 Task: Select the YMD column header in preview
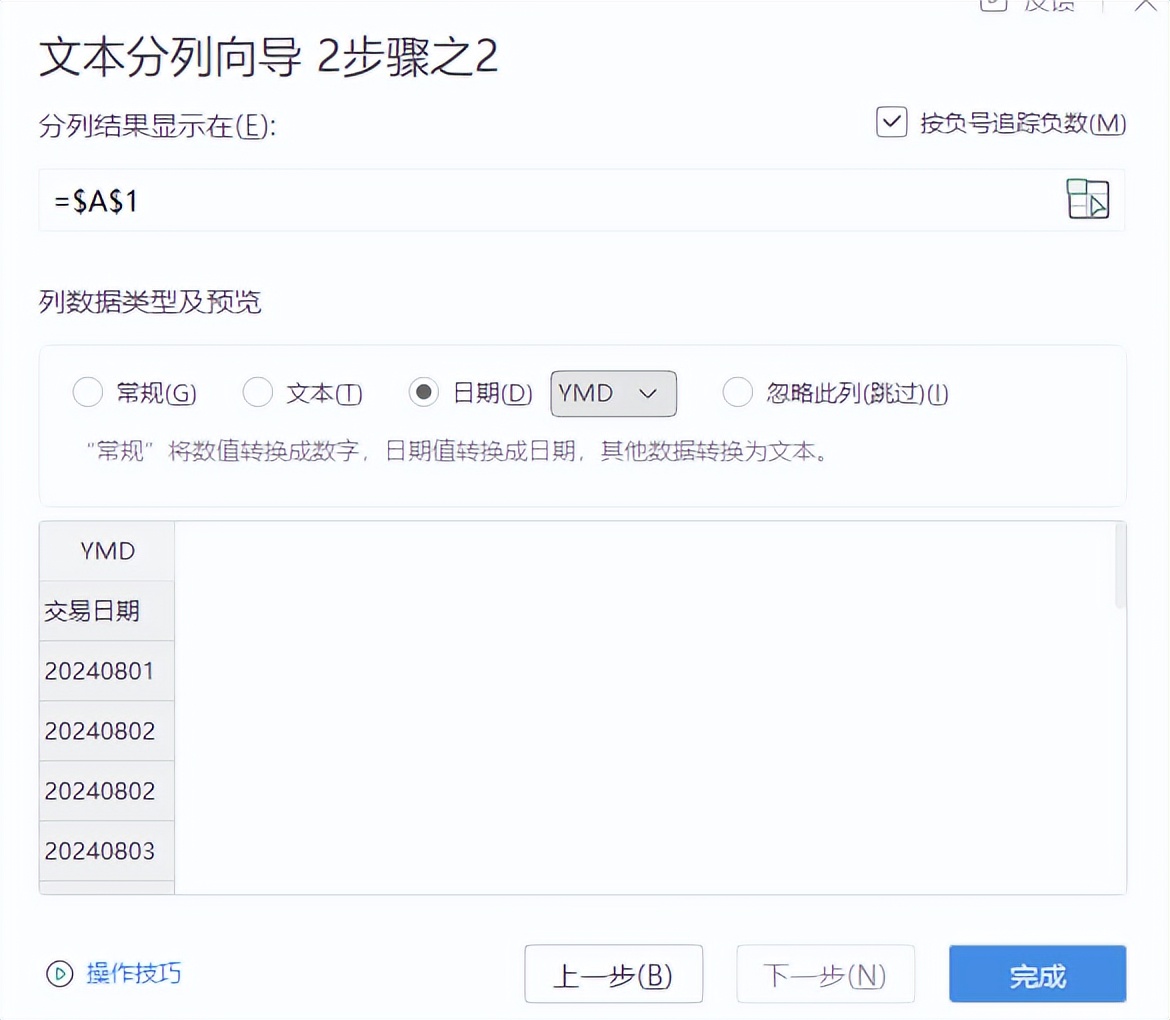tap(107, 551)
